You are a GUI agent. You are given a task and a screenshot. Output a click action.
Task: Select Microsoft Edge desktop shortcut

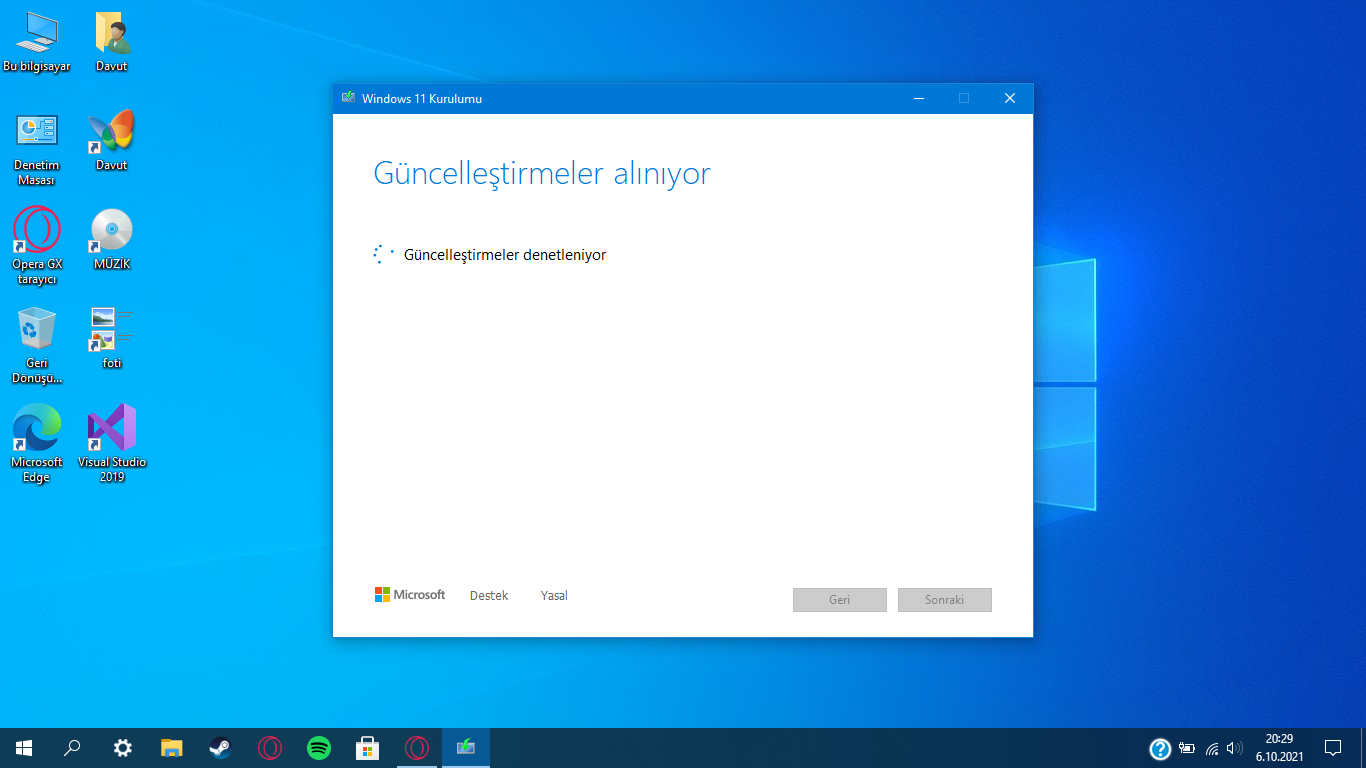(x=37, y=444)
